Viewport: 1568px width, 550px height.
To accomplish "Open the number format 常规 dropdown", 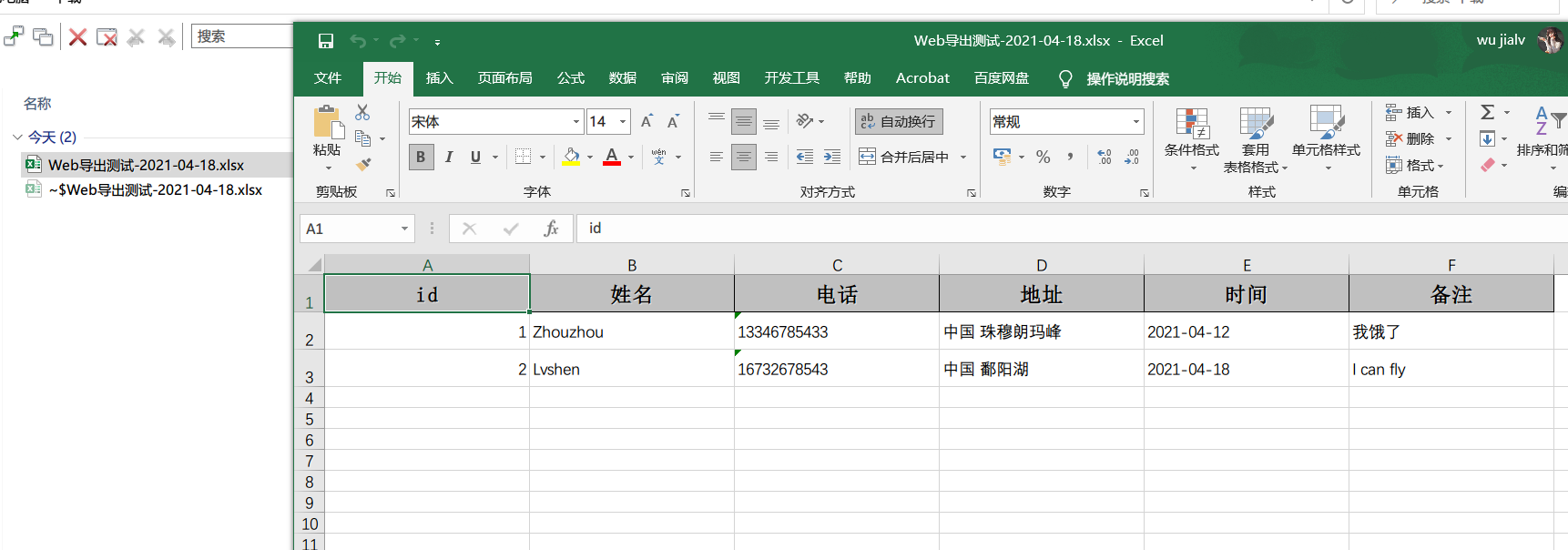I will click(x=1135, y=121).
